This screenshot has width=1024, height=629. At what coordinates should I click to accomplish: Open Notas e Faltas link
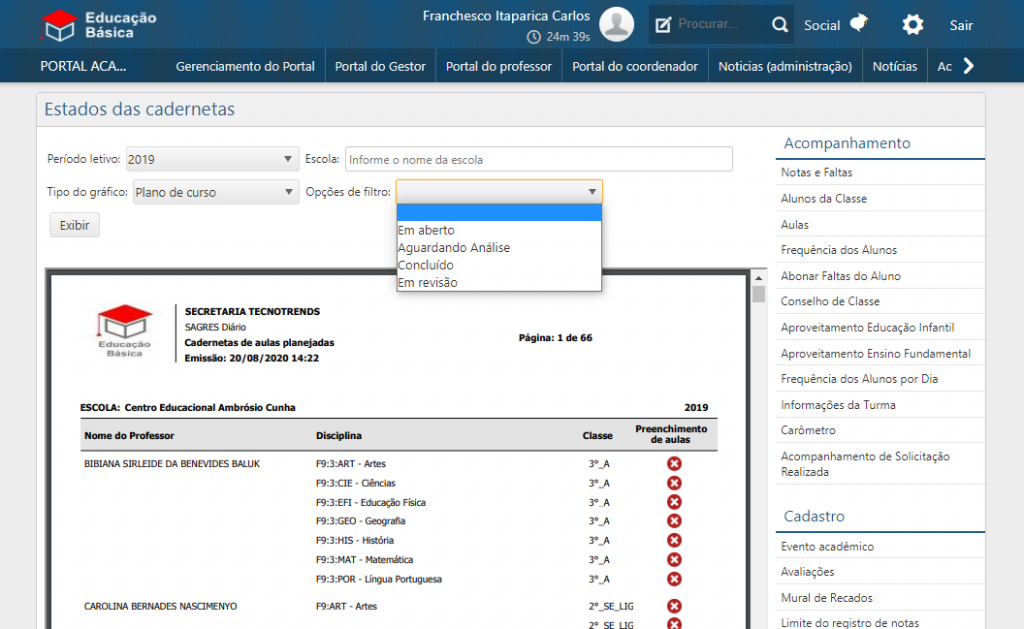(816, 172)
